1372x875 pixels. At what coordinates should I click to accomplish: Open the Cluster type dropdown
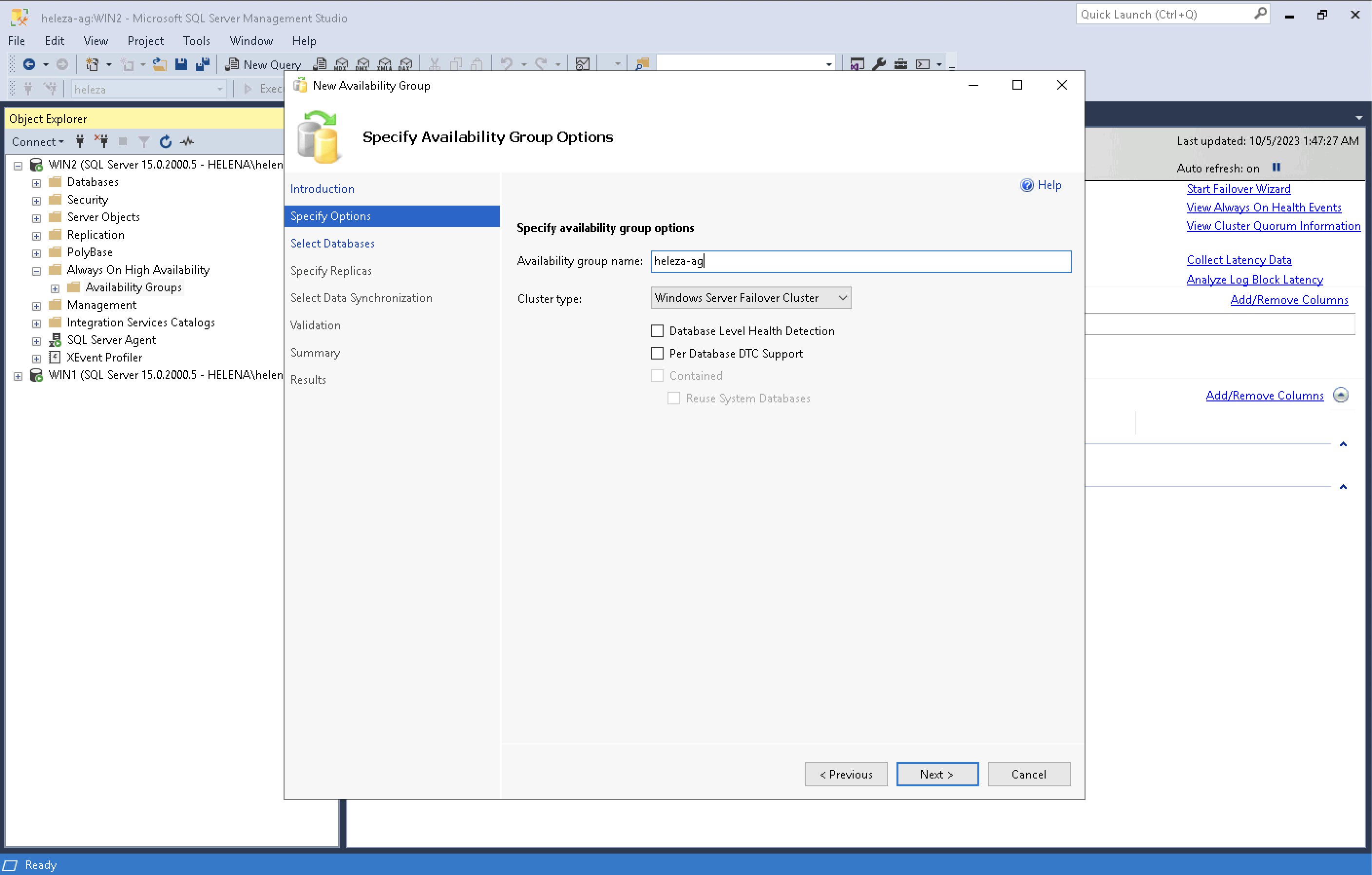tap(750, 298)
